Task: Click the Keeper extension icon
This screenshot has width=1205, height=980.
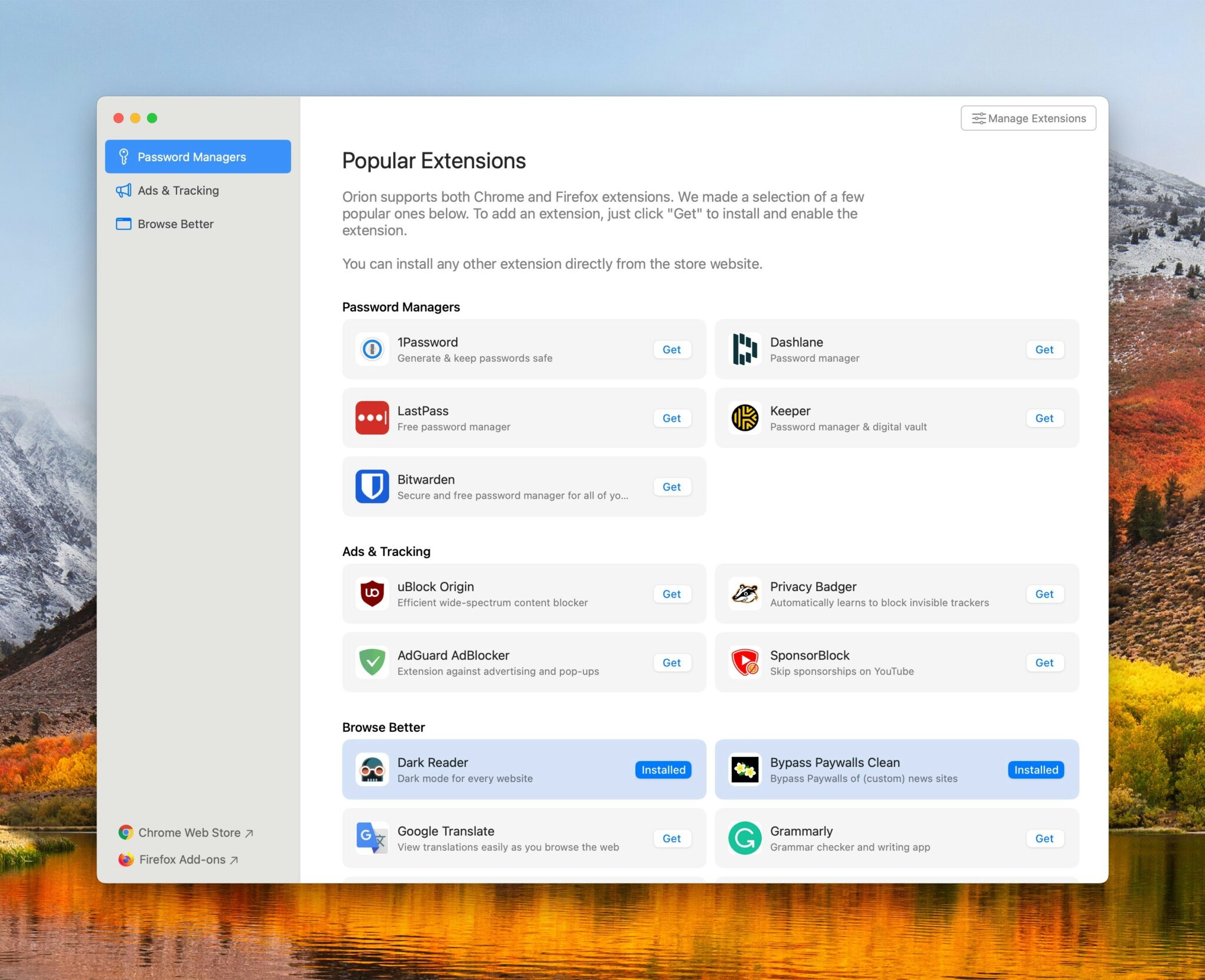Action: coord(744,418)
